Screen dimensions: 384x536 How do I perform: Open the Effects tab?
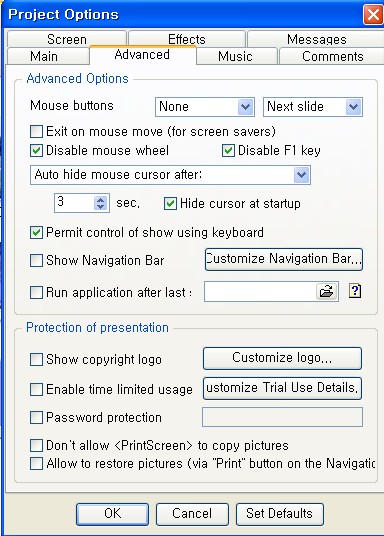187,39
